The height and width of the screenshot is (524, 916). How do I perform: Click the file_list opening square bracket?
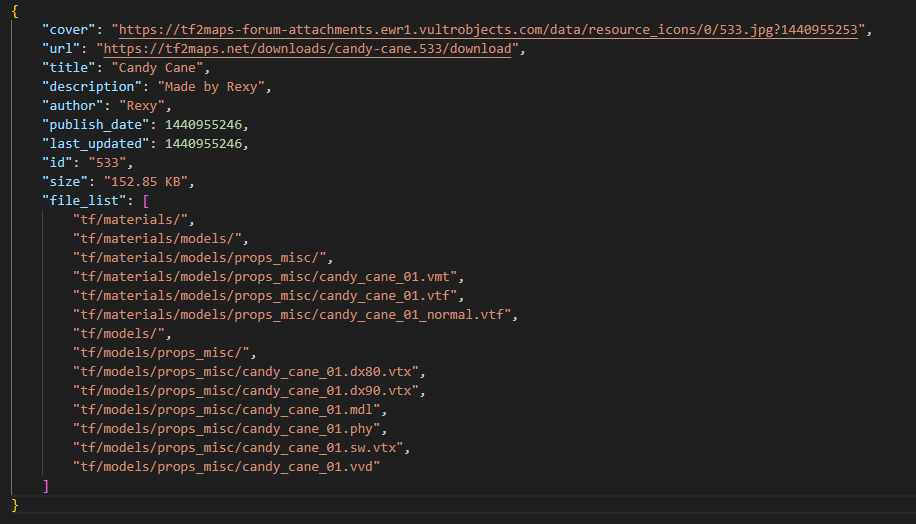[x=145, y=201]
